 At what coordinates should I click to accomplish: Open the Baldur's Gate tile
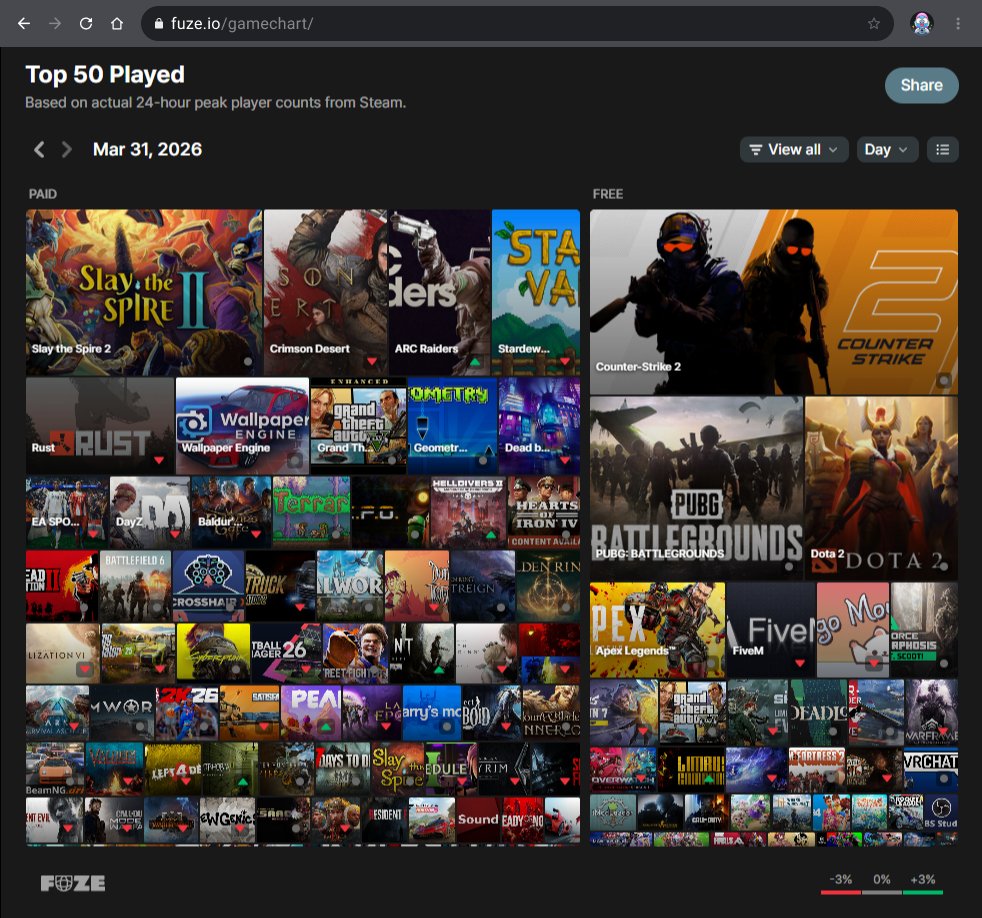(x=231, y=512)
